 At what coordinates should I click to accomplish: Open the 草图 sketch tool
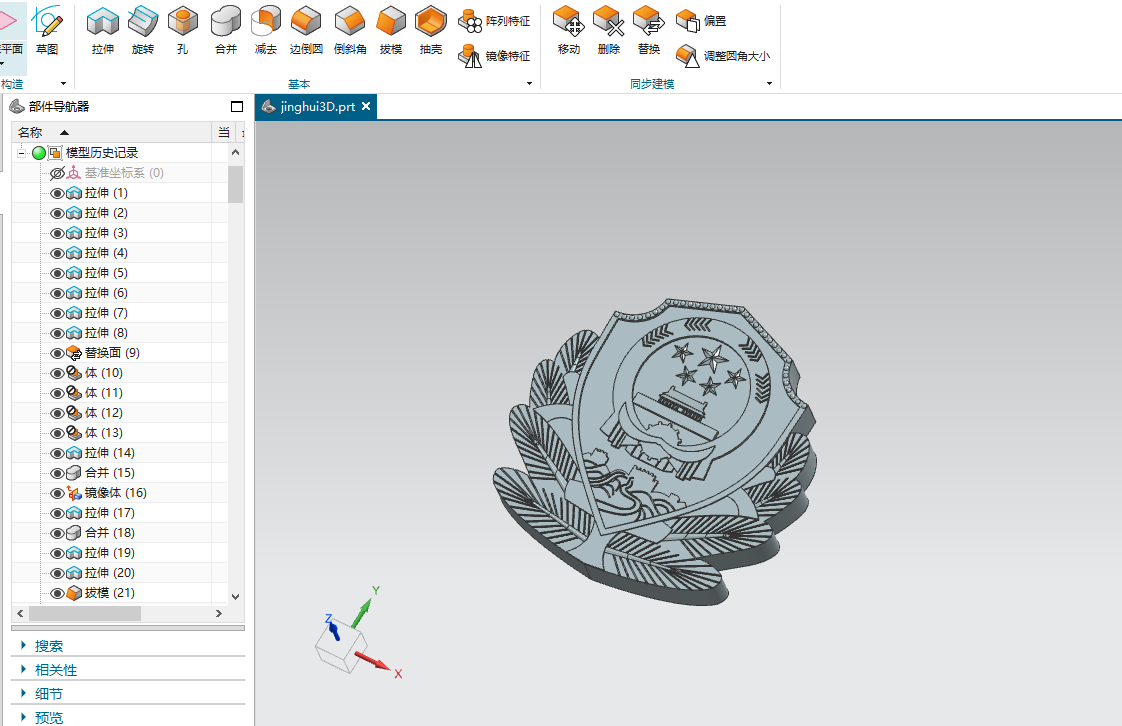(47, 31)
